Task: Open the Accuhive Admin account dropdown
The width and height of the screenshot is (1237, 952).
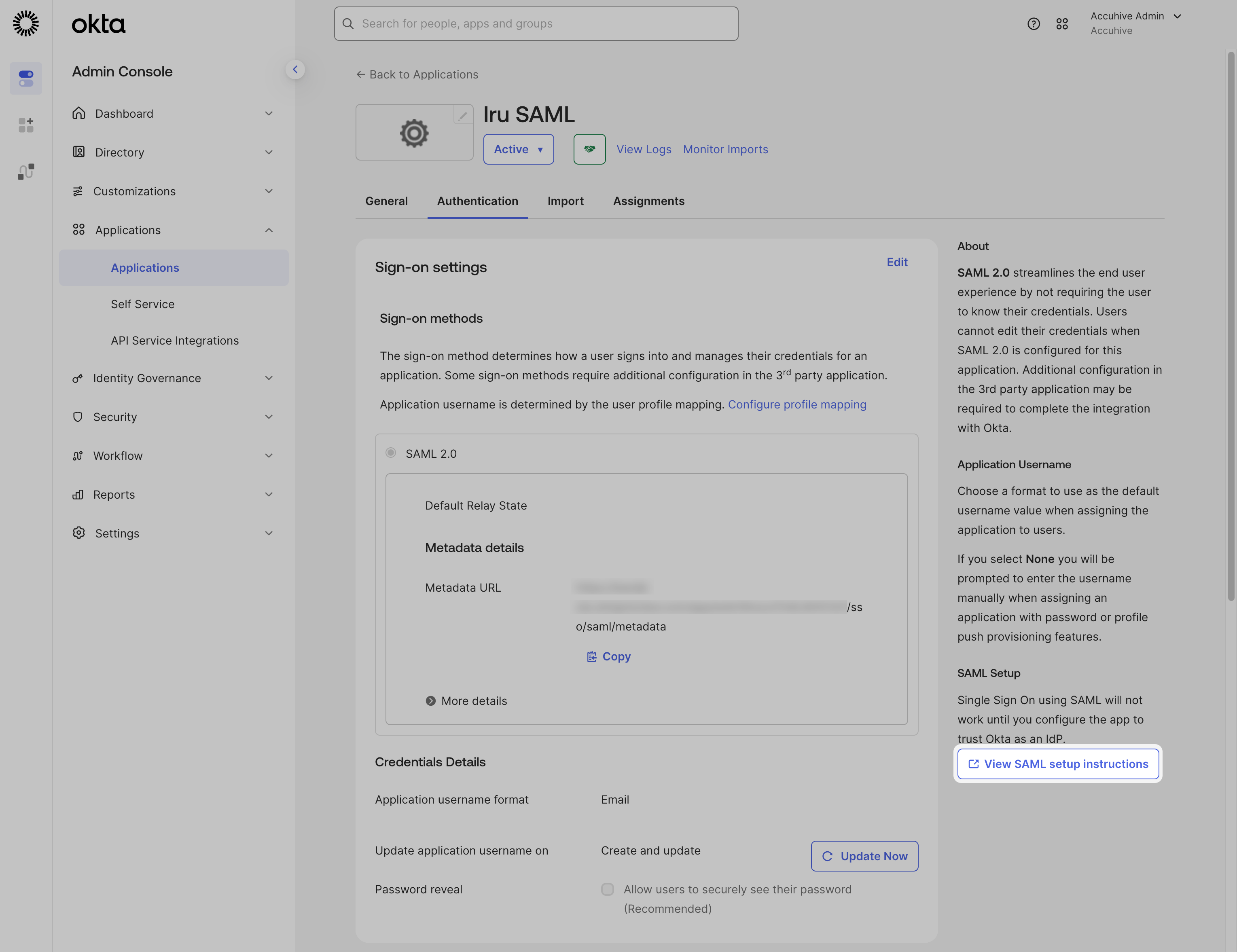Action: coord(1135,23)
